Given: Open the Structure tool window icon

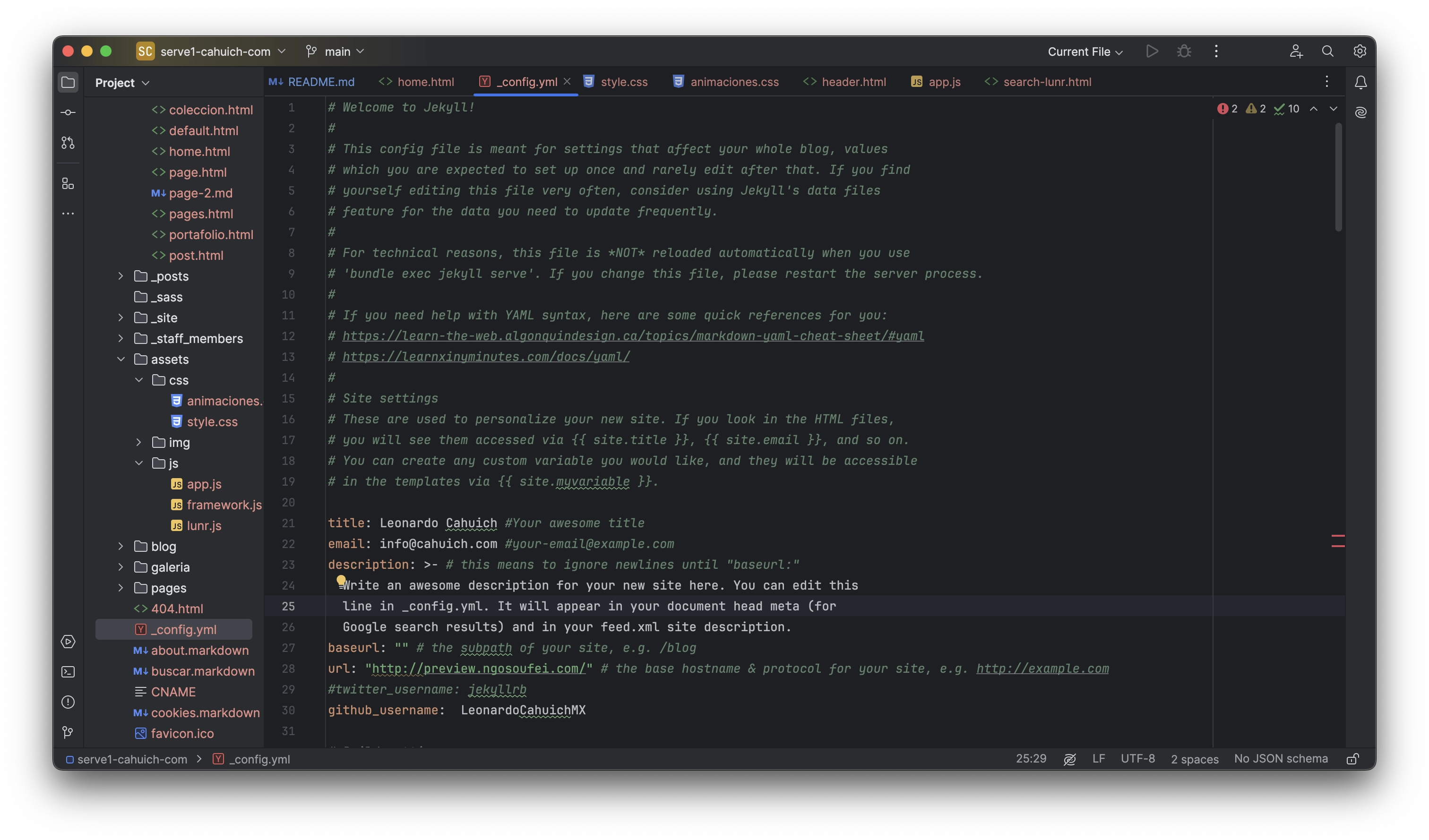Looking at the screenshot, I should pyautogui.click(x=68, y=184).
